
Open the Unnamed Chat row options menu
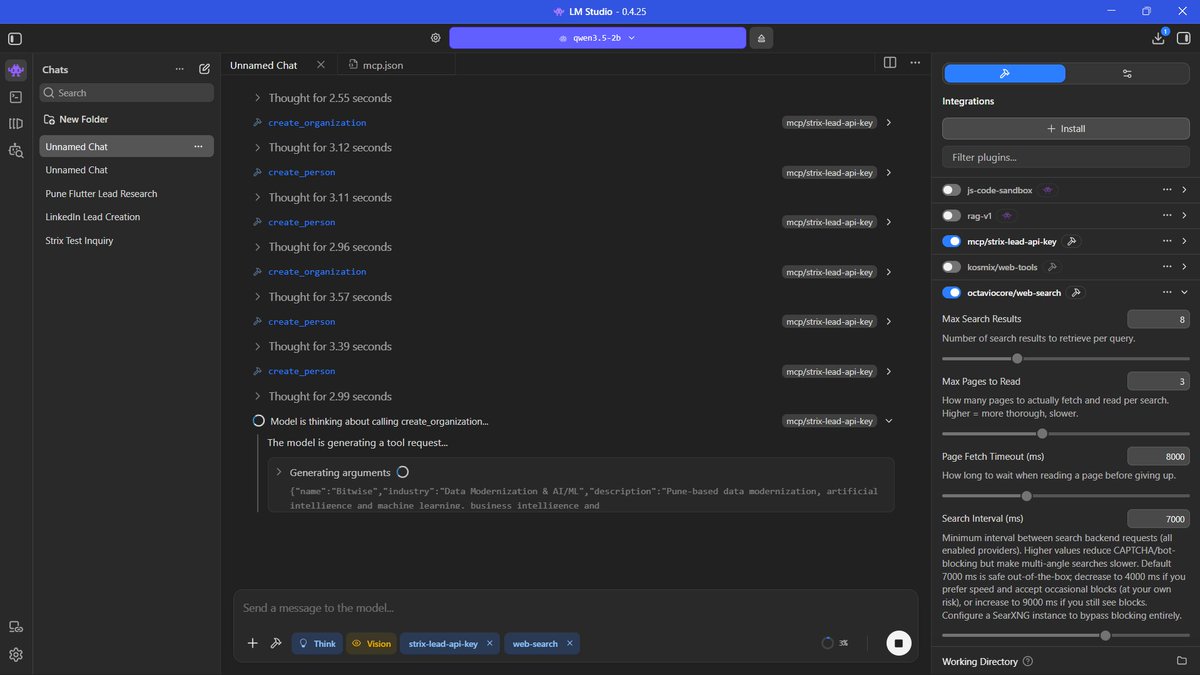pyautogui.click(x=198, y=146)
